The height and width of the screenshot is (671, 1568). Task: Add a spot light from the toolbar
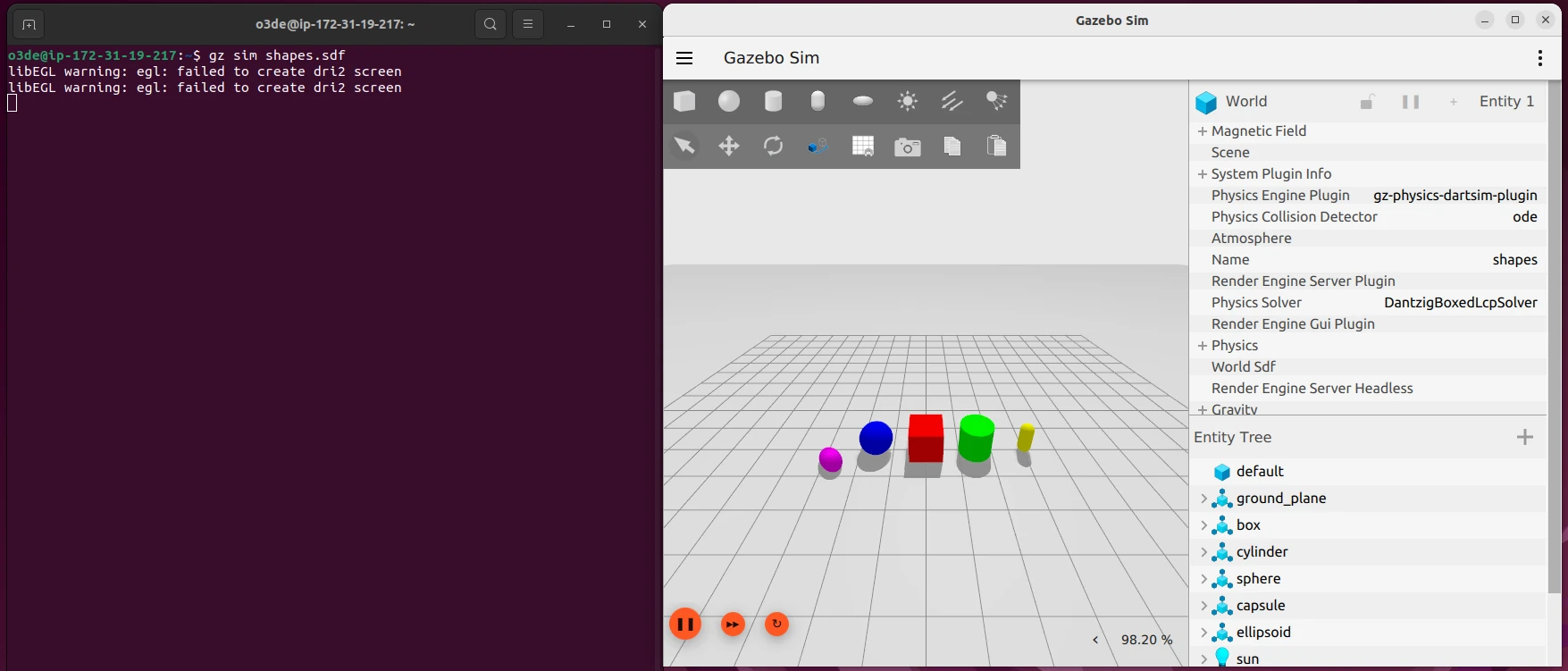click(x=996, y=101)
